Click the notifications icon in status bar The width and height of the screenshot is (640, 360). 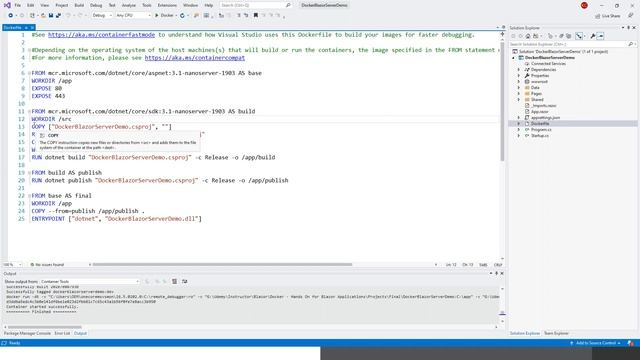631,343
